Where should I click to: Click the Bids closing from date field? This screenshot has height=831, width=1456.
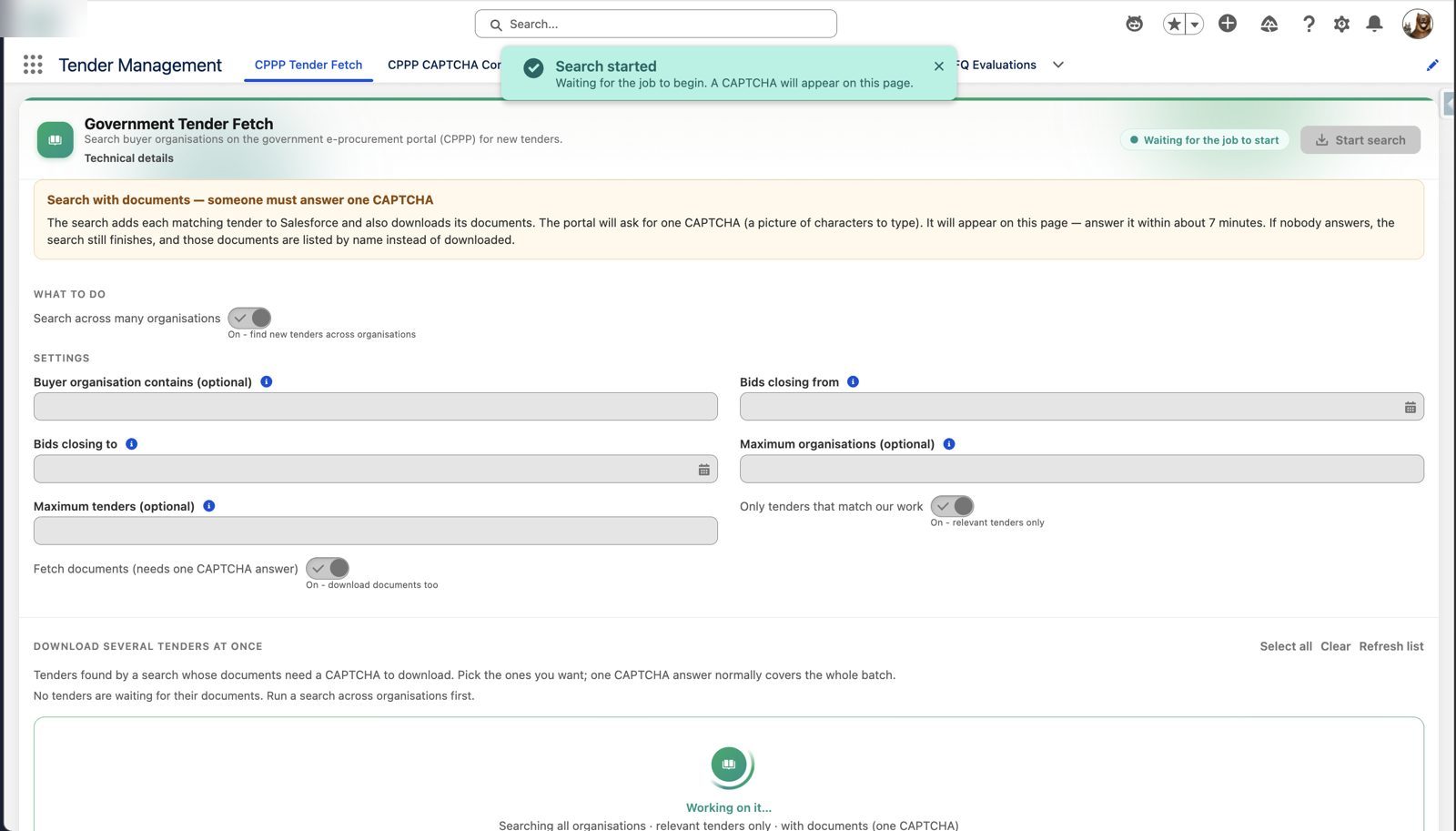[x=1082, y=407]
